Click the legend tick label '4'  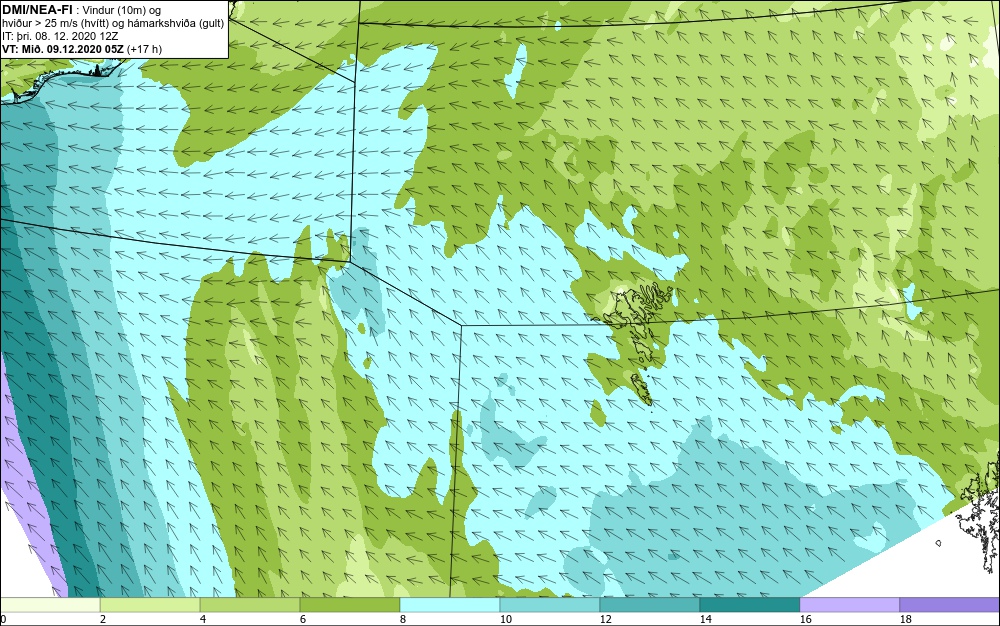(x=203, y=619)
